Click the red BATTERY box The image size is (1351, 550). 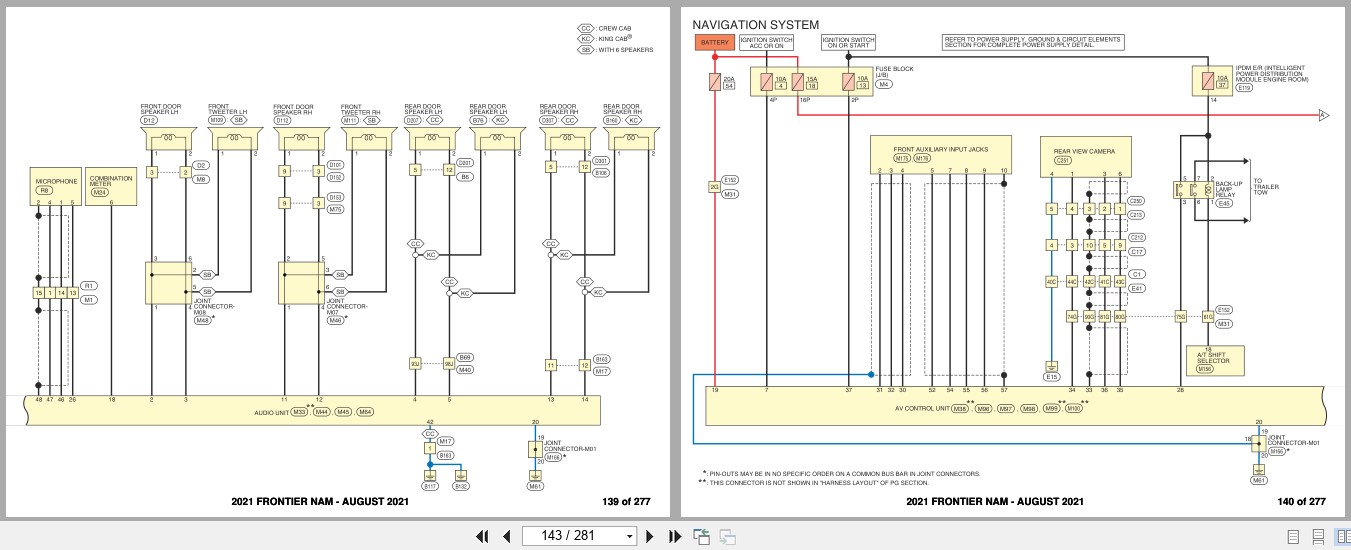[715, 43]
